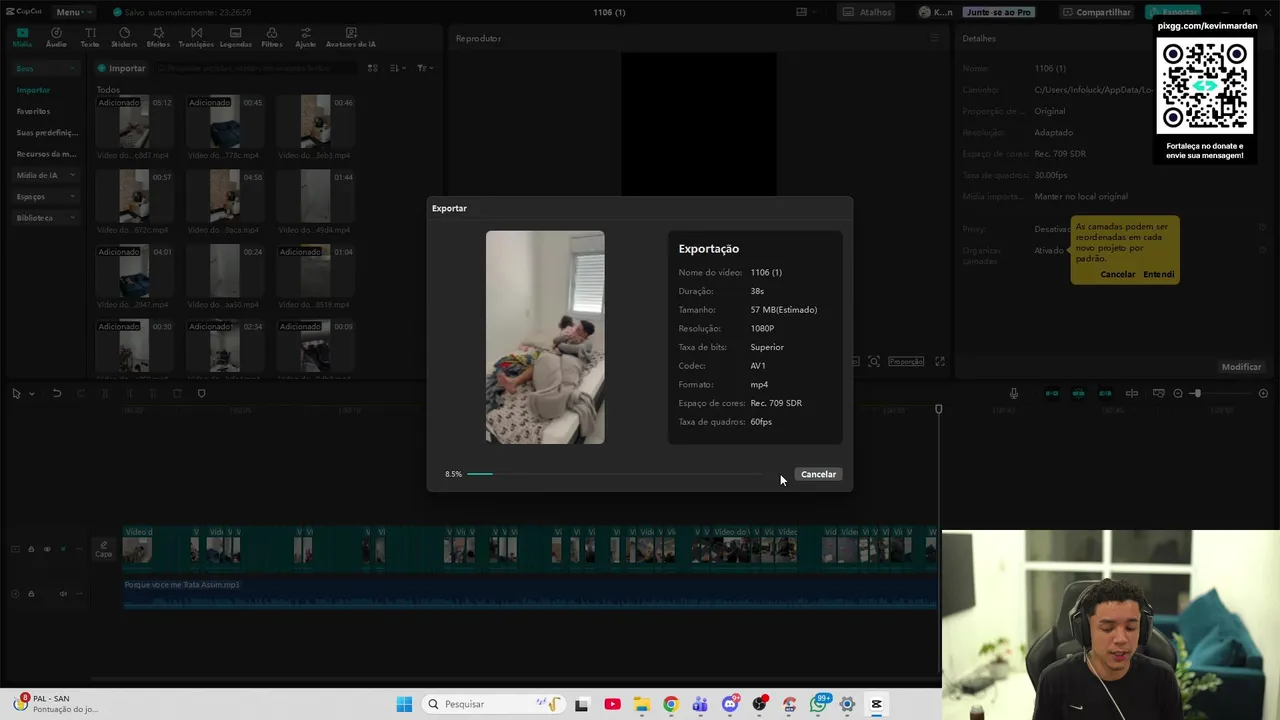Switch the media grid view icon
This screenshot has width=1280, height=720.
pos(372,68)
